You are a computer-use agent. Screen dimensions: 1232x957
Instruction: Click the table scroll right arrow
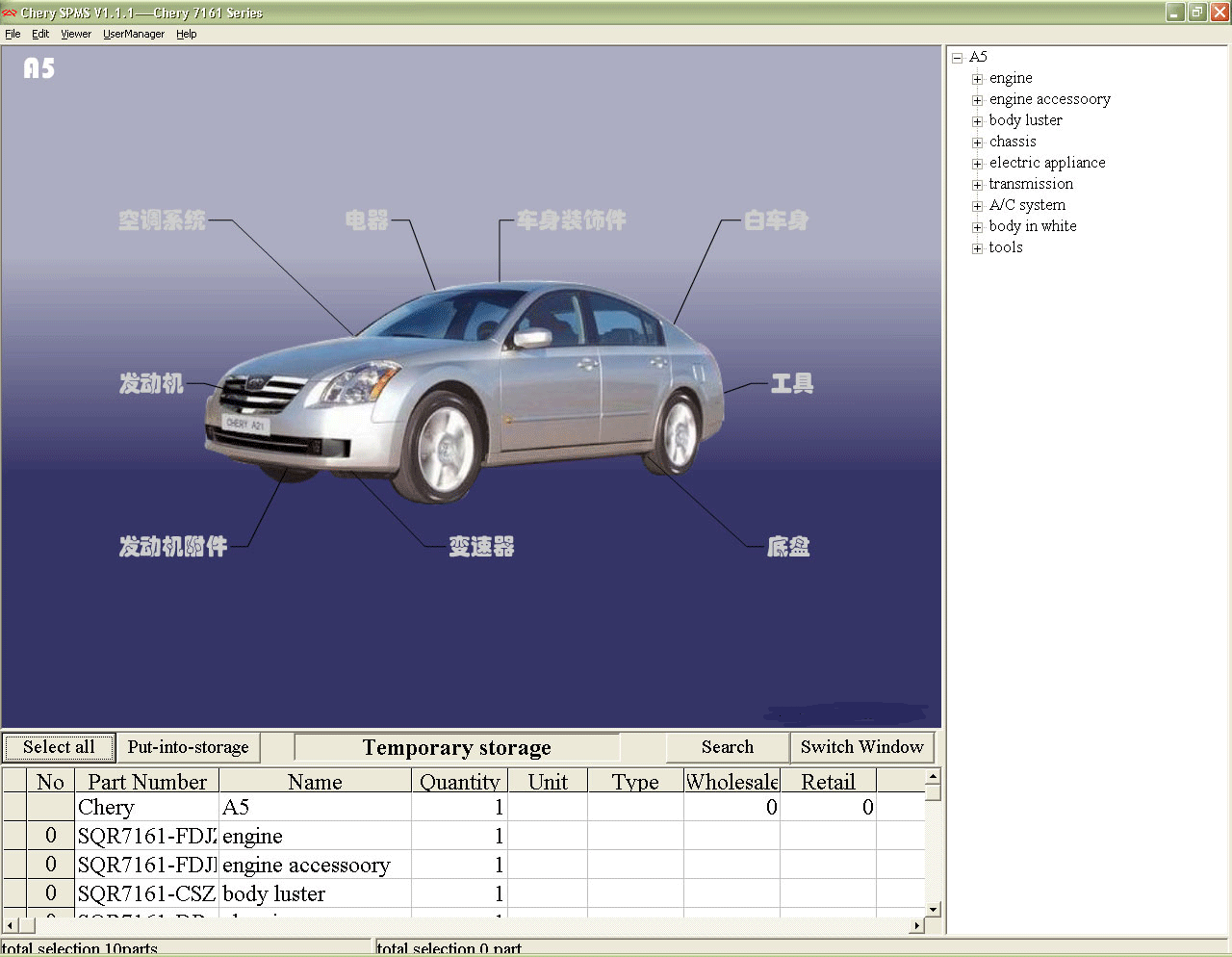coord(916,925)
